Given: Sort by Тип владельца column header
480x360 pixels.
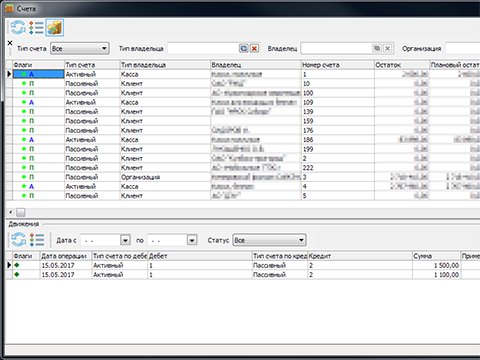Looking at the screenshot, I should 165,65.
